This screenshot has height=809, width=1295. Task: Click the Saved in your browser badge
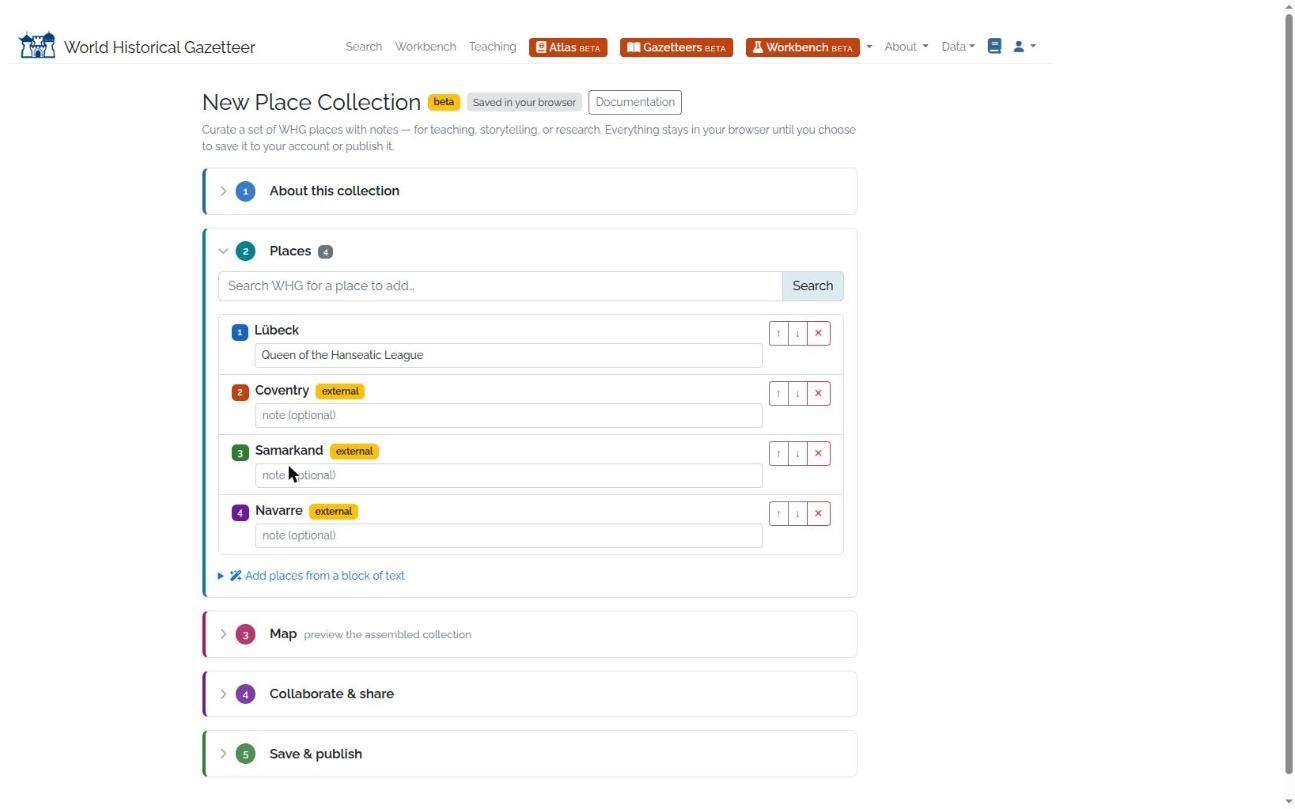524,102
